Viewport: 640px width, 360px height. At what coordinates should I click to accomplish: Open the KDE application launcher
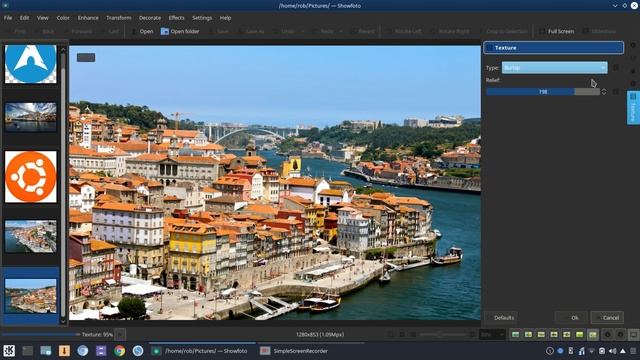click(x=9, y=351)
